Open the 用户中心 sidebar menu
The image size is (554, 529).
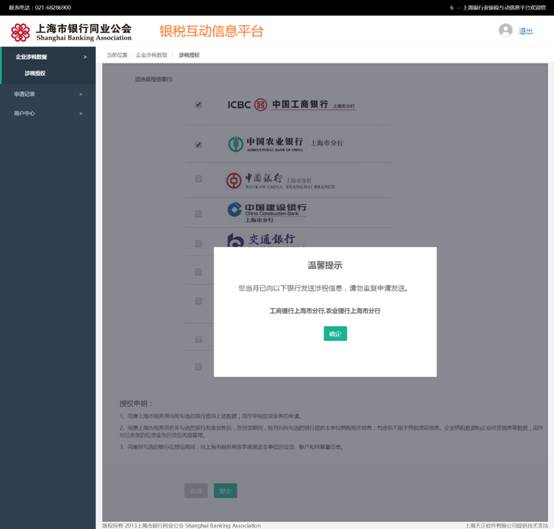[48, 113]
